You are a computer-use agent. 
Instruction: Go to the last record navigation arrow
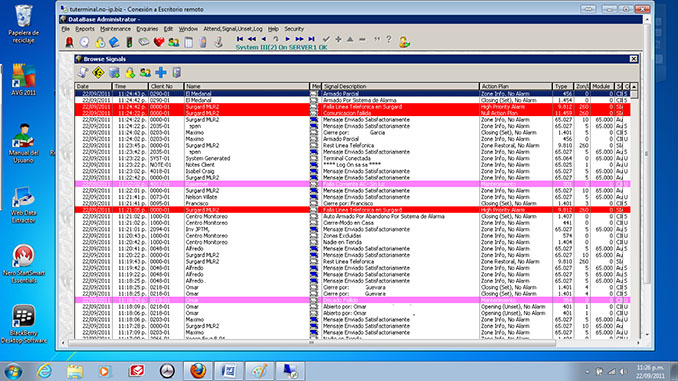[311, 39]
